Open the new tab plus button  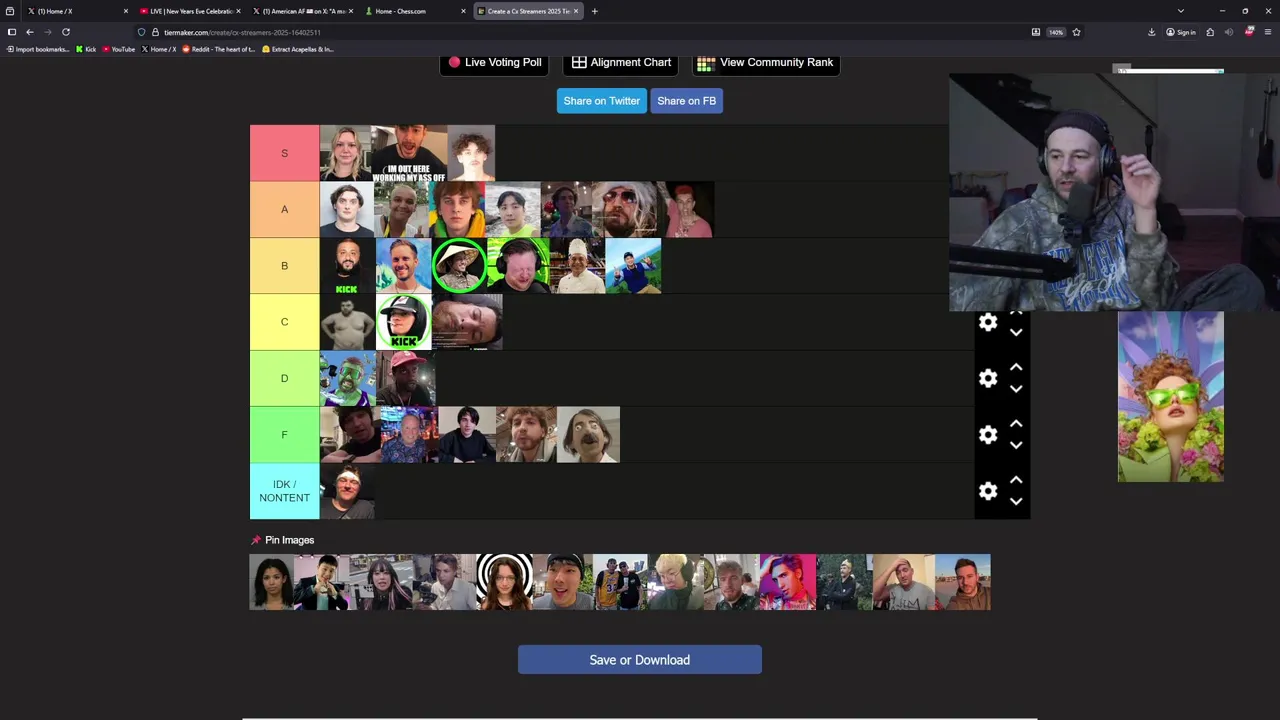point(594,11)
